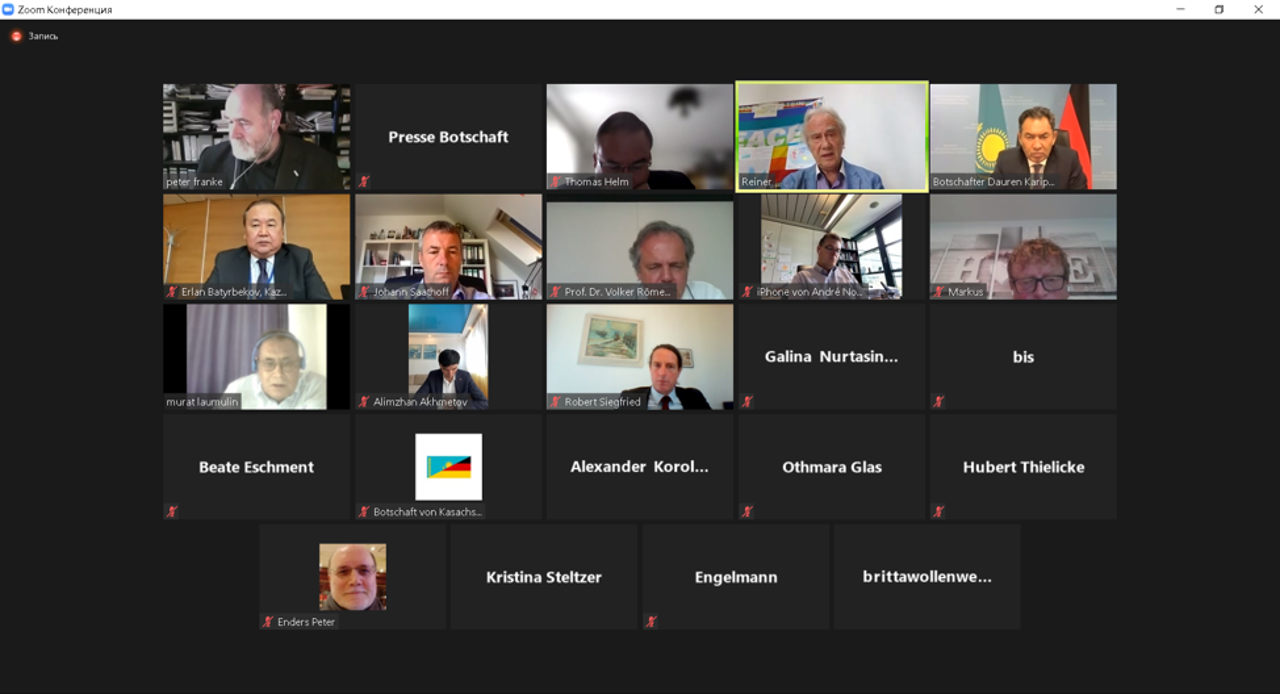Click the Zoom app icon in title bar
Screen dimensions: 1280x694
[x=8, y=9]
